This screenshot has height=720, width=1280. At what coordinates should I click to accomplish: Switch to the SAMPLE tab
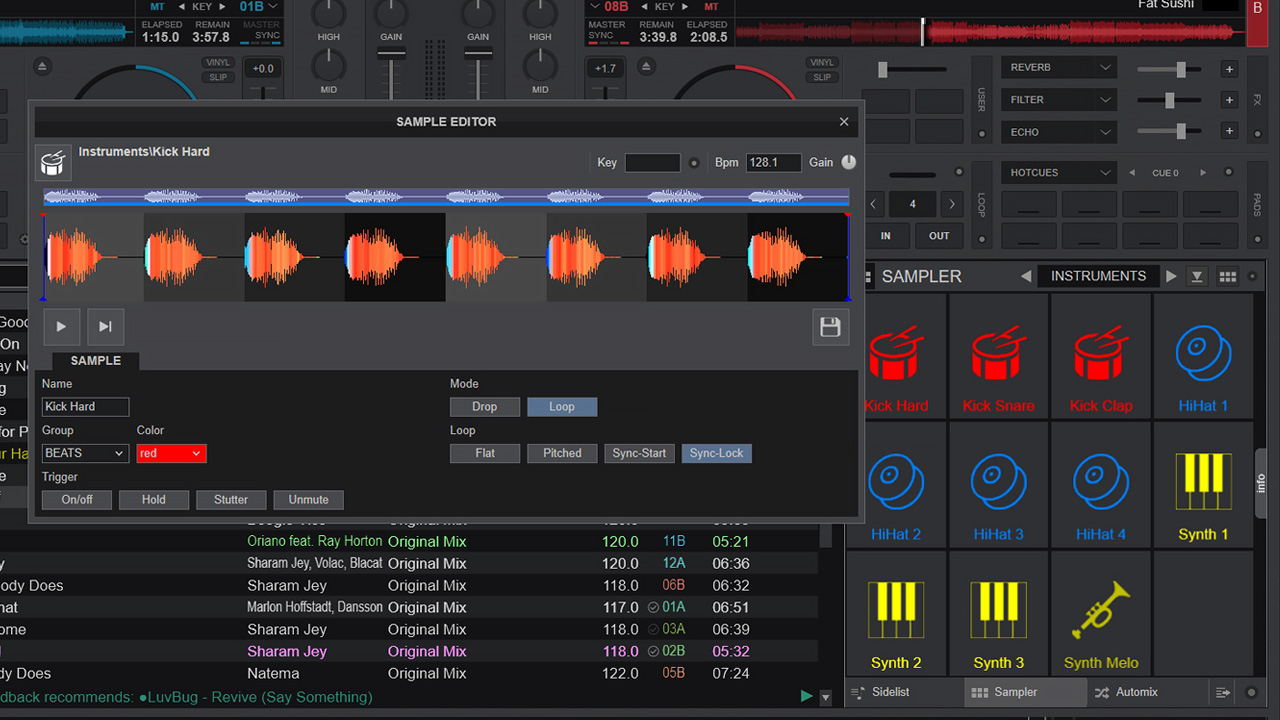[x=95, y=361]
